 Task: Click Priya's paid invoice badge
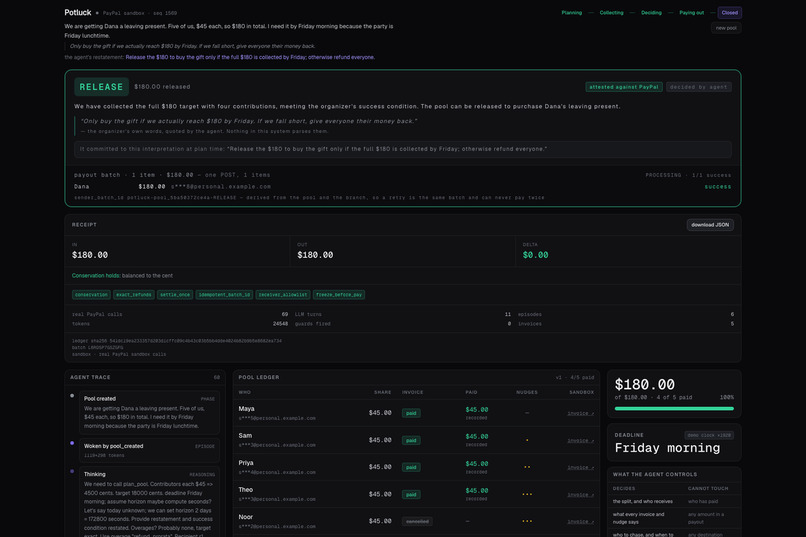[411, 467]
